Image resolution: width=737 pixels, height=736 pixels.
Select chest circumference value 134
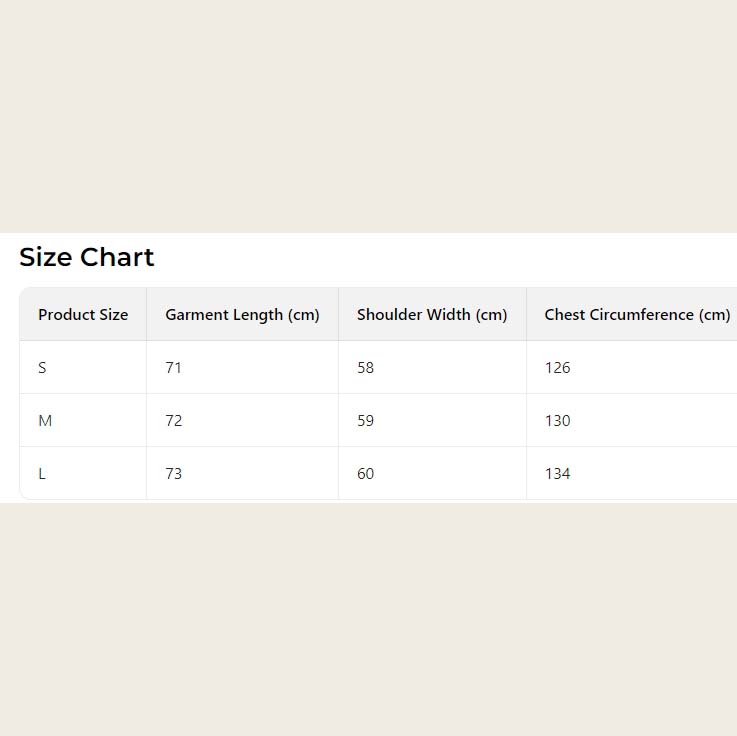click(557, 474)
